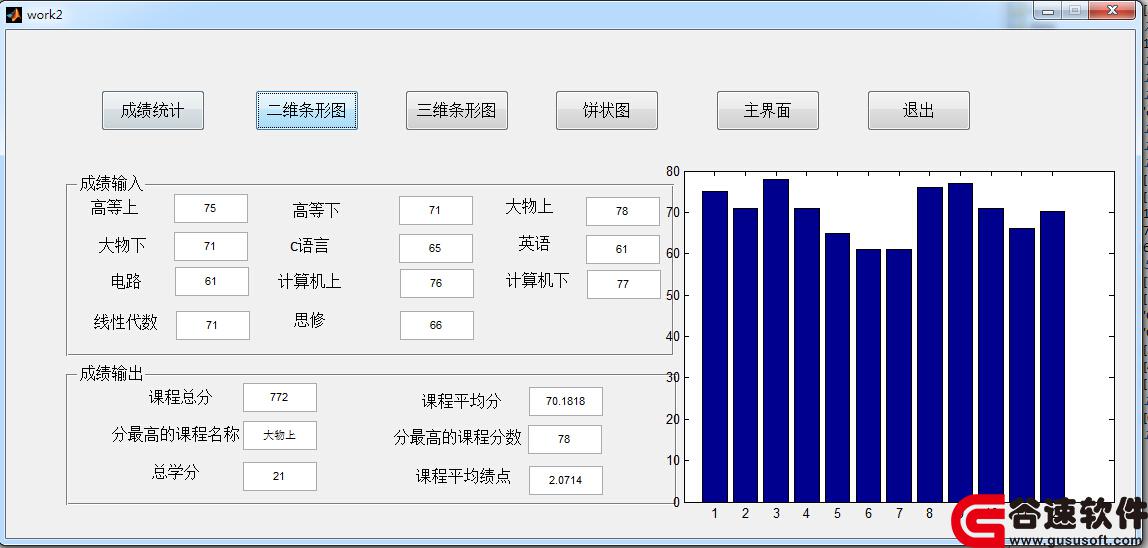Minimize the work2 window
The height and width of the screenshot is (548, 1148).
1048,10
